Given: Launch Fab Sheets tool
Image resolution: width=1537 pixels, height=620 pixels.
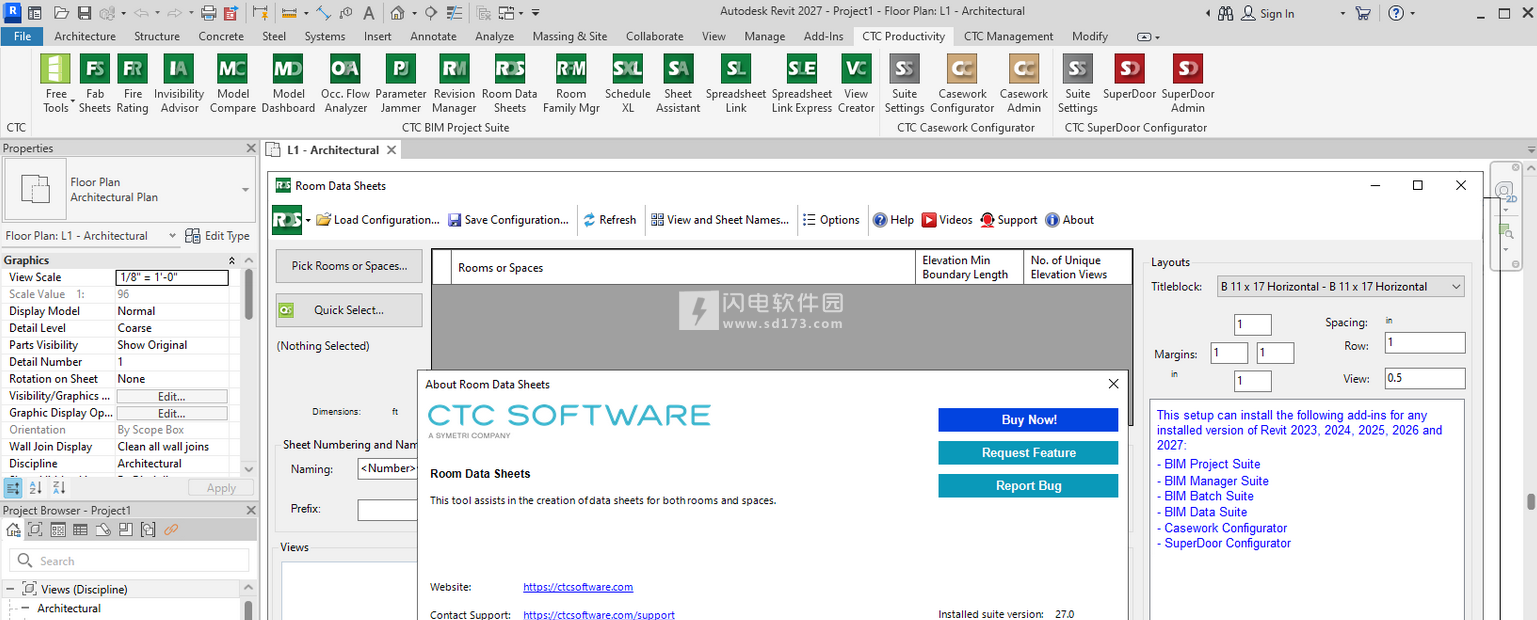Looking at the screenshot, I should click(94, 83).
